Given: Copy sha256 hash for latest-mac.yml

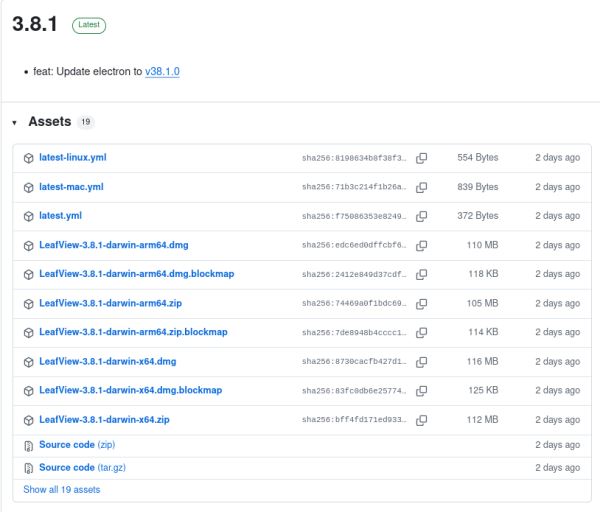Looking at the screenshot, I should click(x=422, y=187).
